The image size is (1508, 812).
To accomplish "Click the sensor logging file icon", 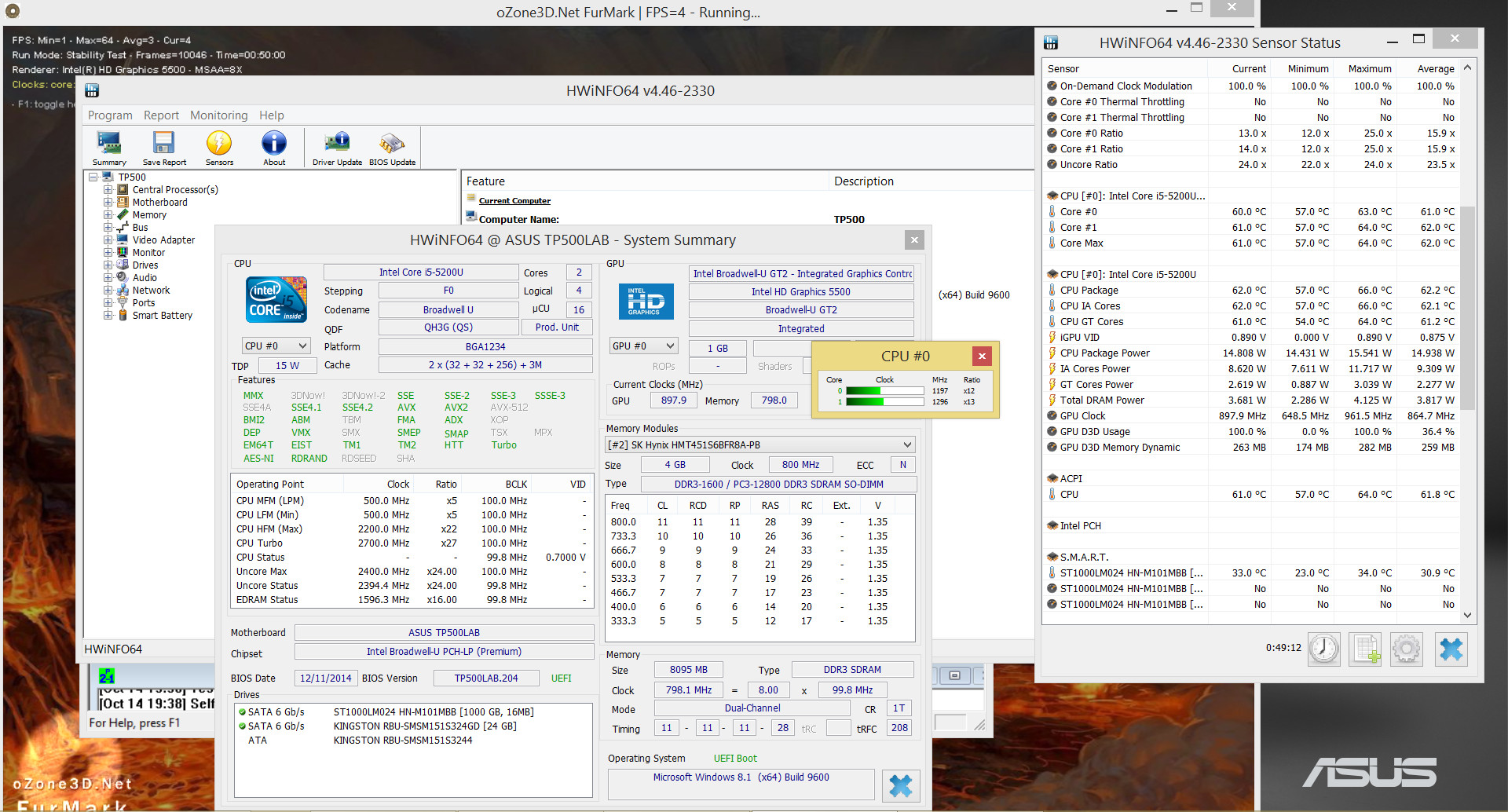I will click(x=1365, y=649).
